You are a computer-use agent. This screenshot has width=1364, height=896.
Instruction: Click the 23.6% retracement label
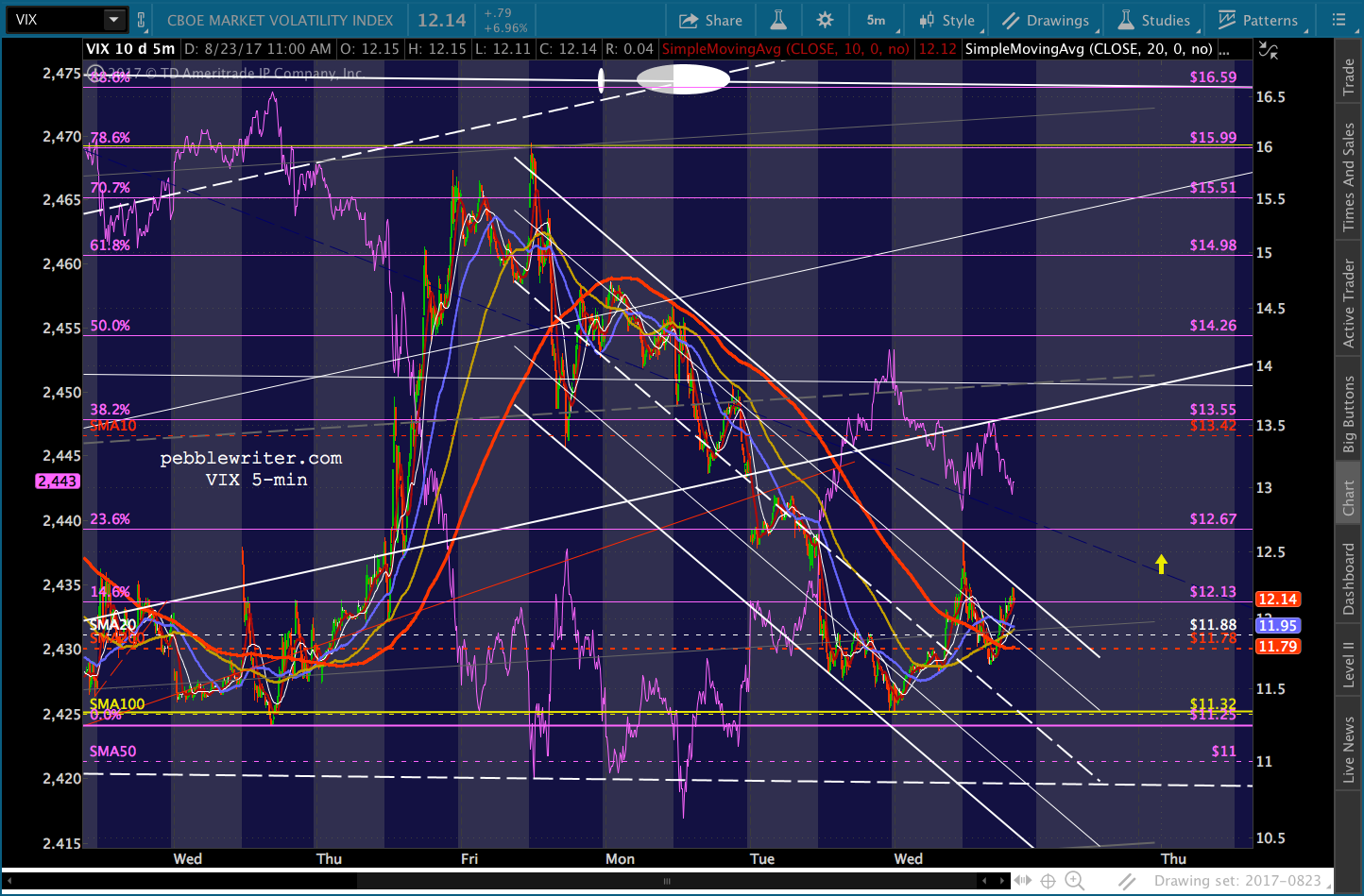click(x=110, y=519)
